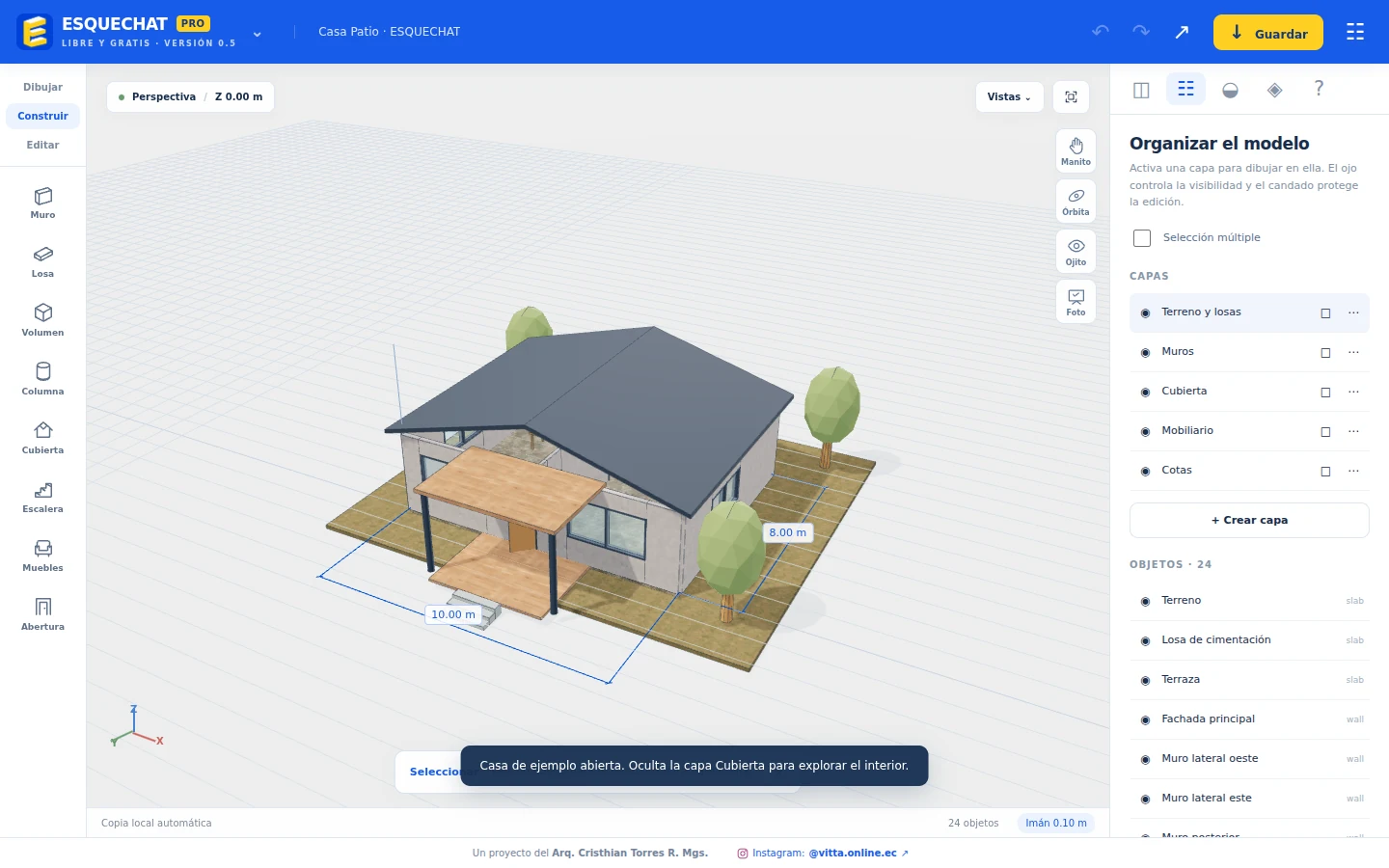This screenshot has width=1389, height=868.
Task: Click the Guardar button
Action: (x=1267, y=33)
